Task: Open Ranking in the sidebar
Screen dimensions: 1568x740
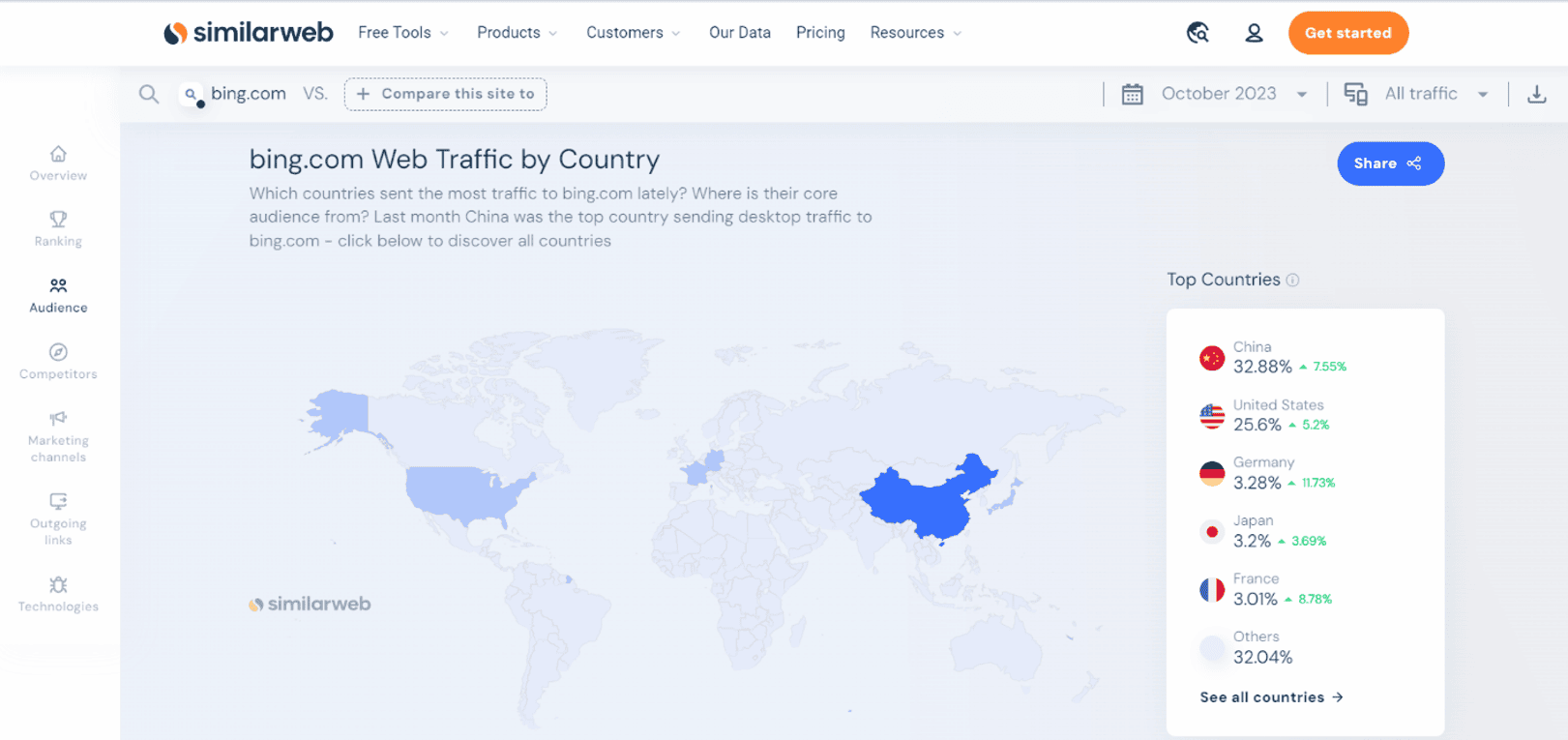Action: pos(58,229)
